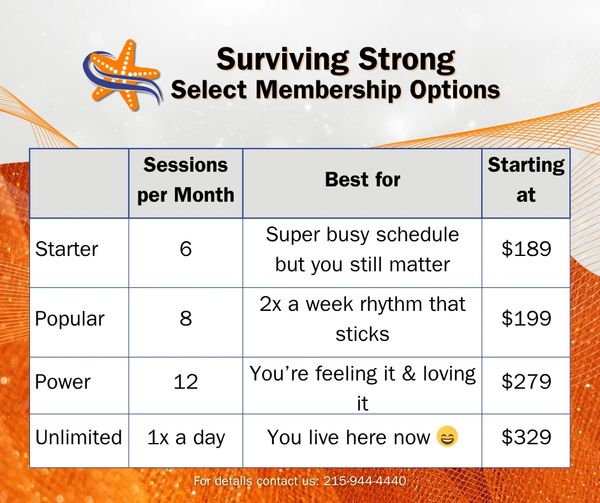Select the "Starting at" column header
This screenshot has width=600, height=503.
526,180
